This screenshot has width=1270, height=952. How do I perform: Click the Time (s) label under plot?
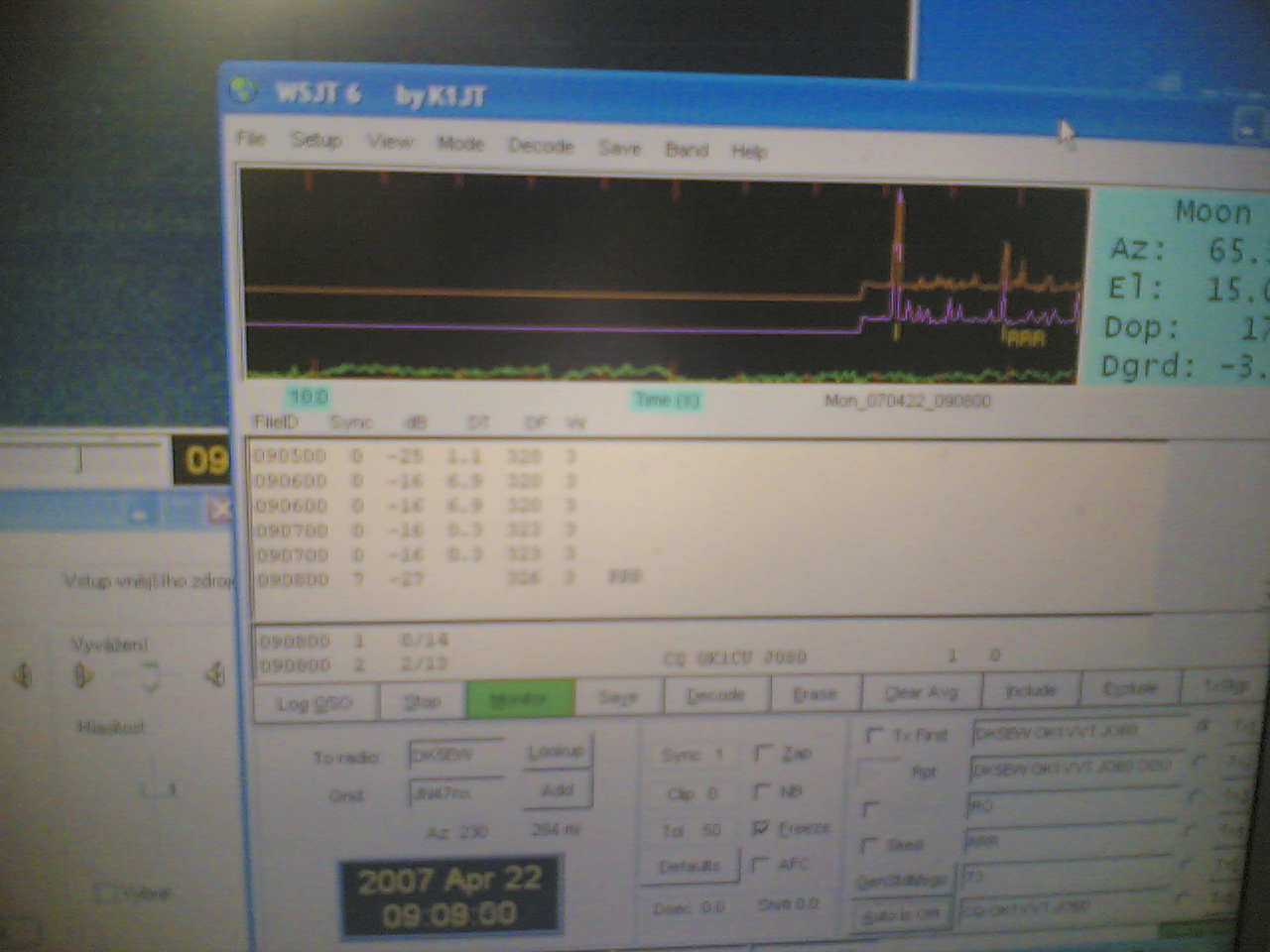pyautogui.click(x=668, y=400)
